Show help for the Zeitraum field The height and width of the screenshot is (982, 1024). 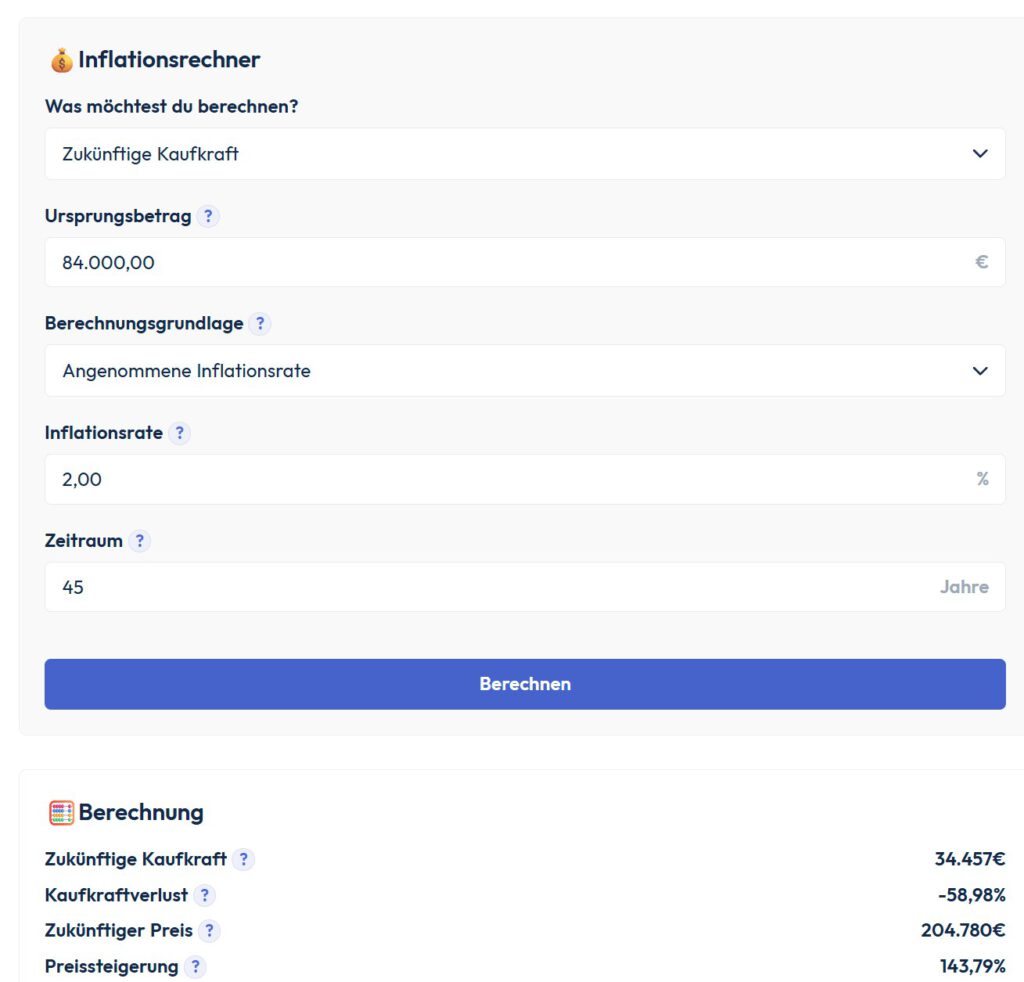pos(139,541)
